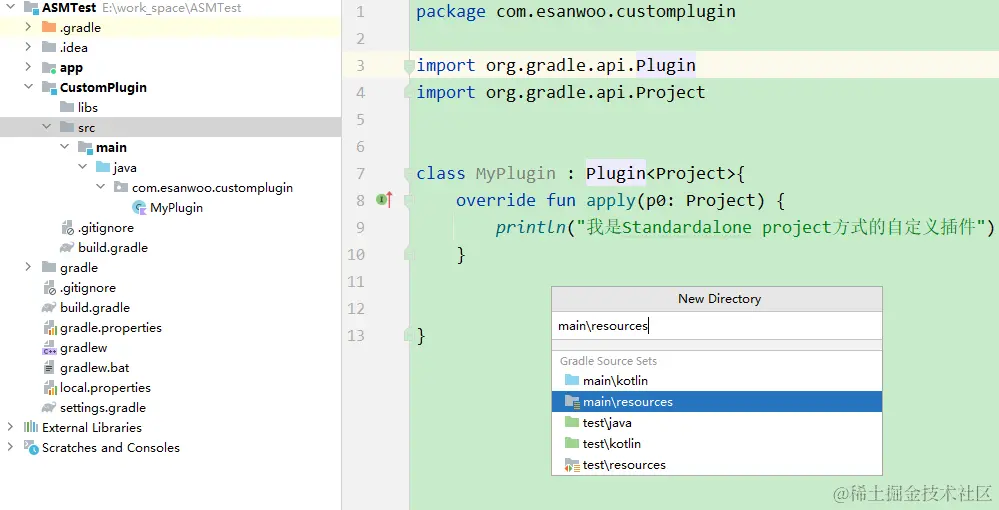999x510 pixels.
Task: Click the main\kotlin folder icon in popup
Action: coord(571,381)
